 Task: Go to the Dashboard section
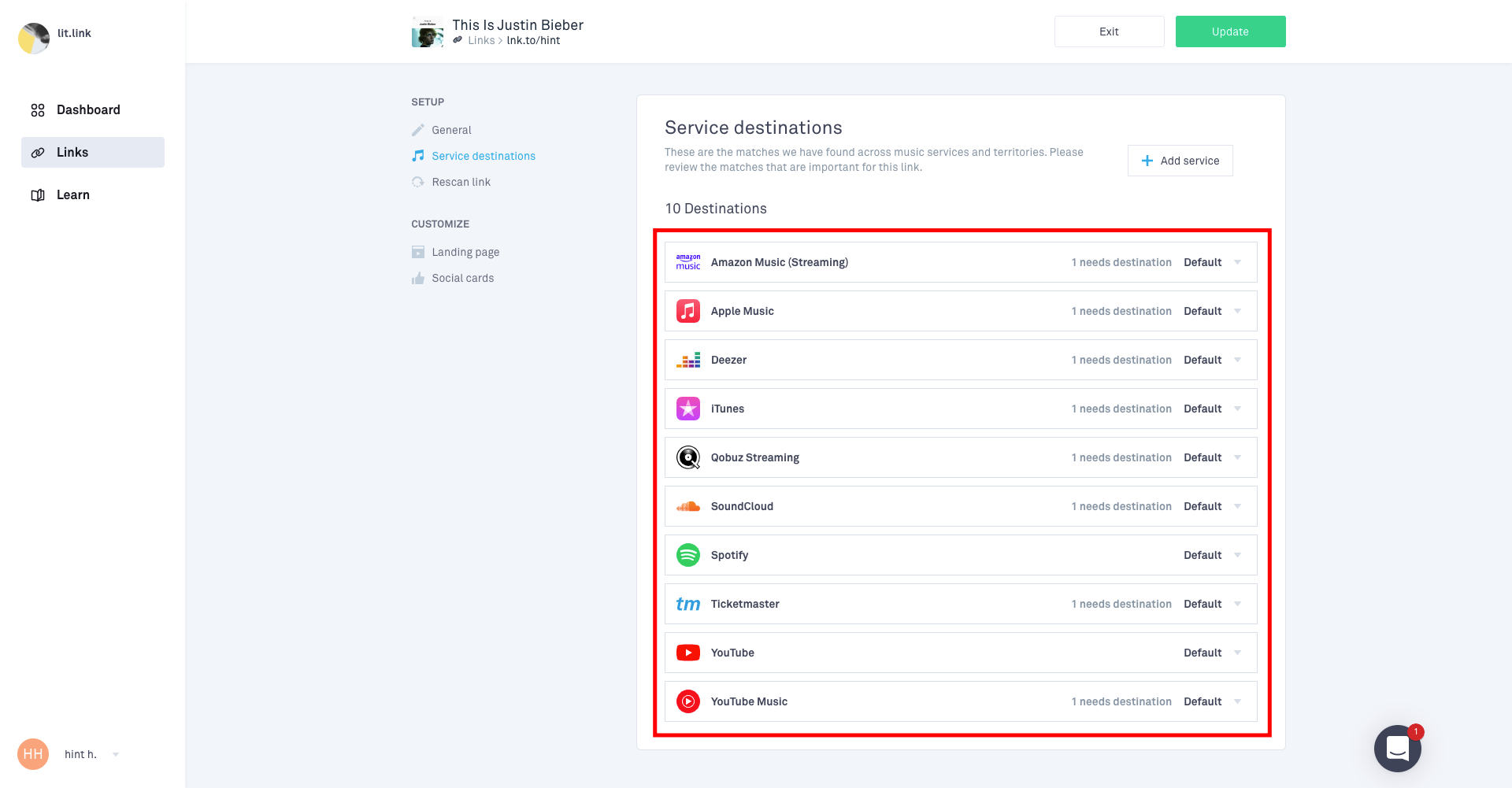pyautogui.click(x=88, y=110)
